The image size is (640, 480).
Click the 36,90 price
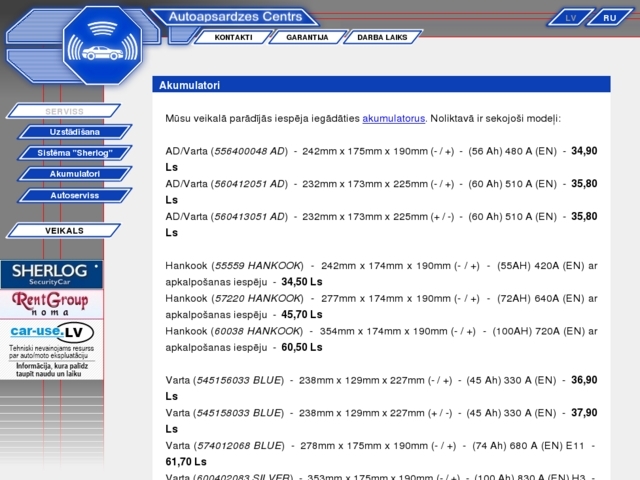point(584,380)
